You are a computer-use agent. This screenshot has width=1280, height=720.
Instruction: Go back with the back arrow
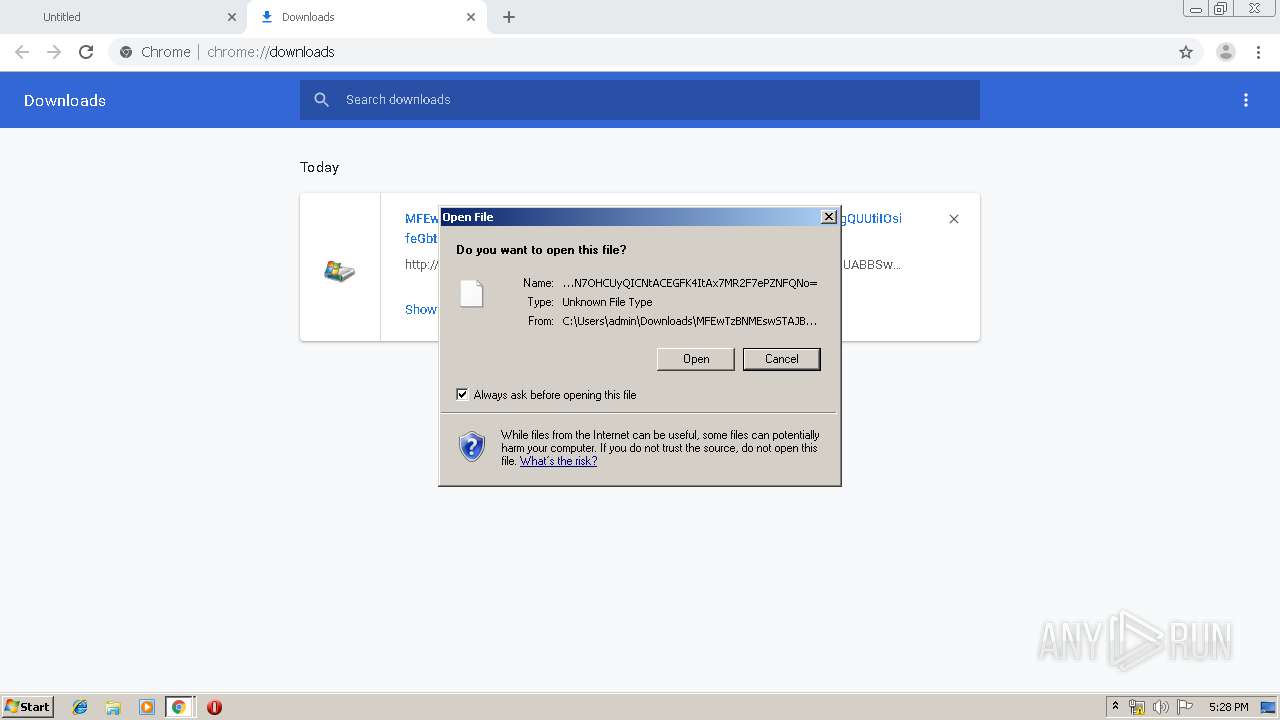point(22,52)
